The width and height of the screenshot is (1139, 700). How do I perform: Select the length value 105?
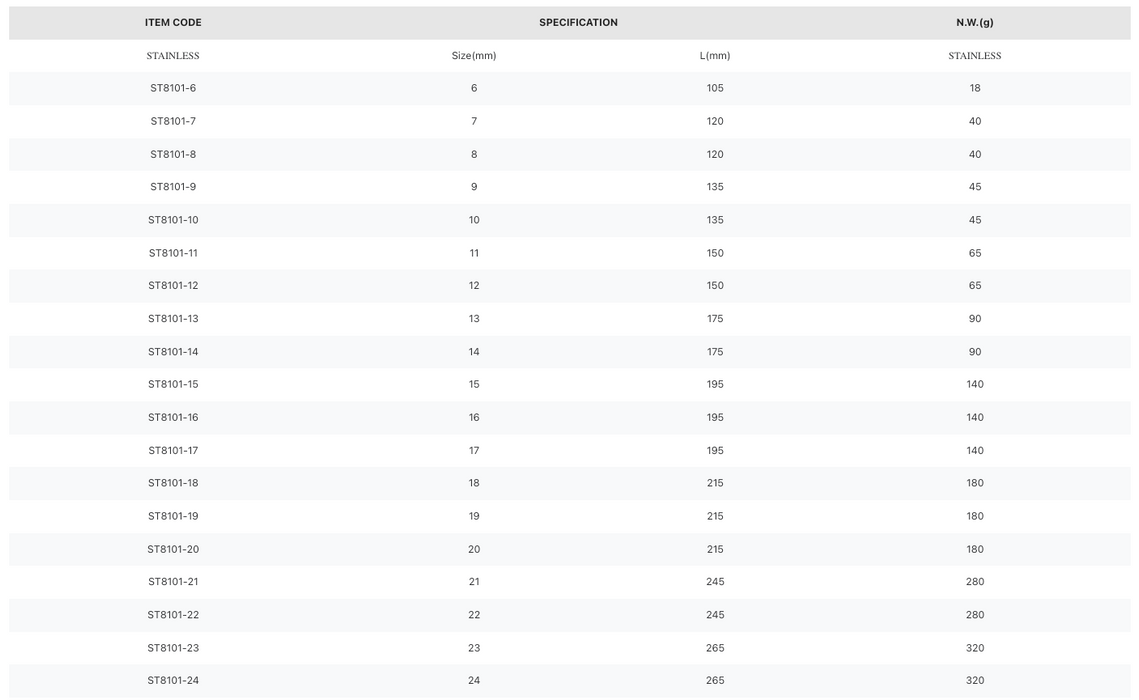(715, 88)
